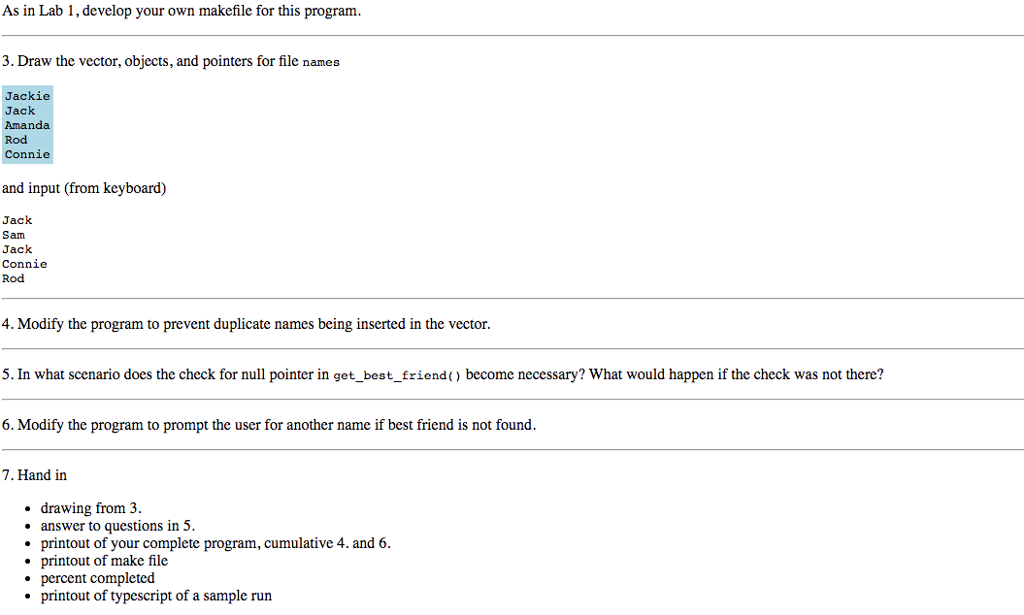The image size is (1024, 615).
Task: Click bullet 'answer to questions in 5.'
Action: [118, 526]
